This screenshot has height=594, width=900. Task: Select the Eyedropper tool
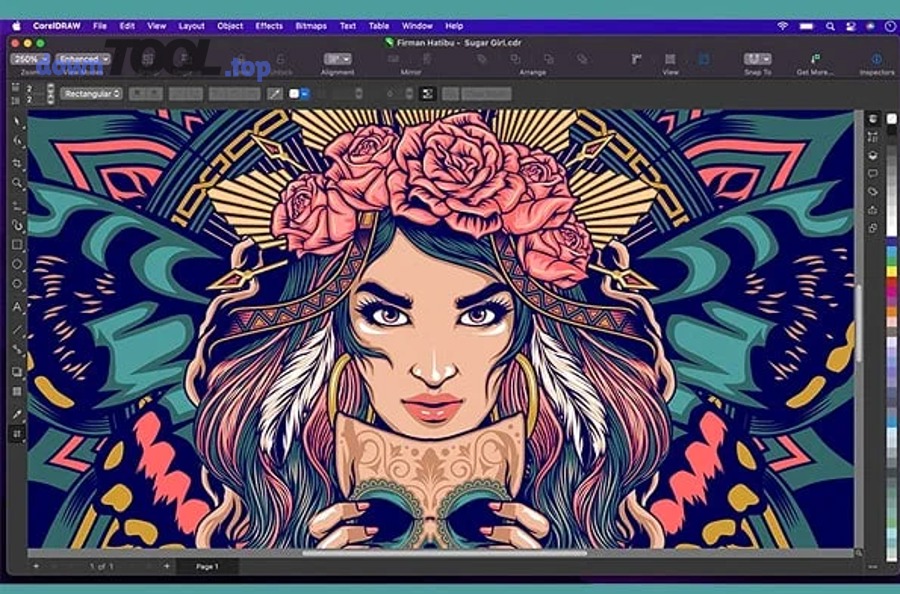(x=17, y=414)
